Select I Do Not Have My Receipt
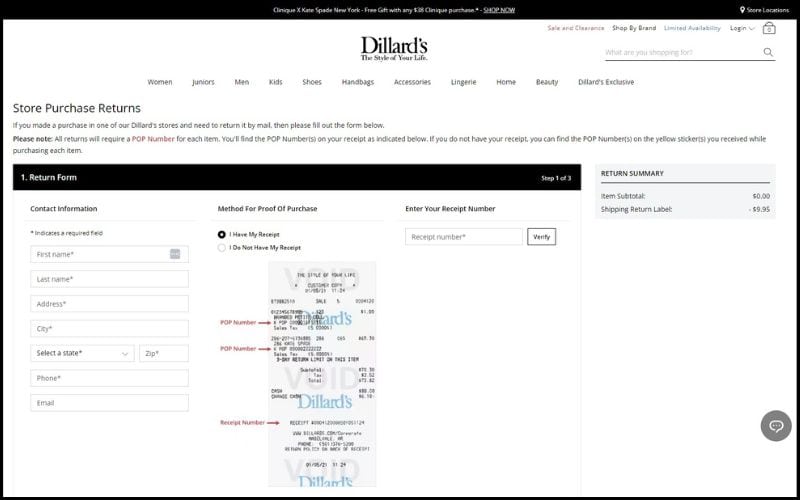 tap(221, 247)
